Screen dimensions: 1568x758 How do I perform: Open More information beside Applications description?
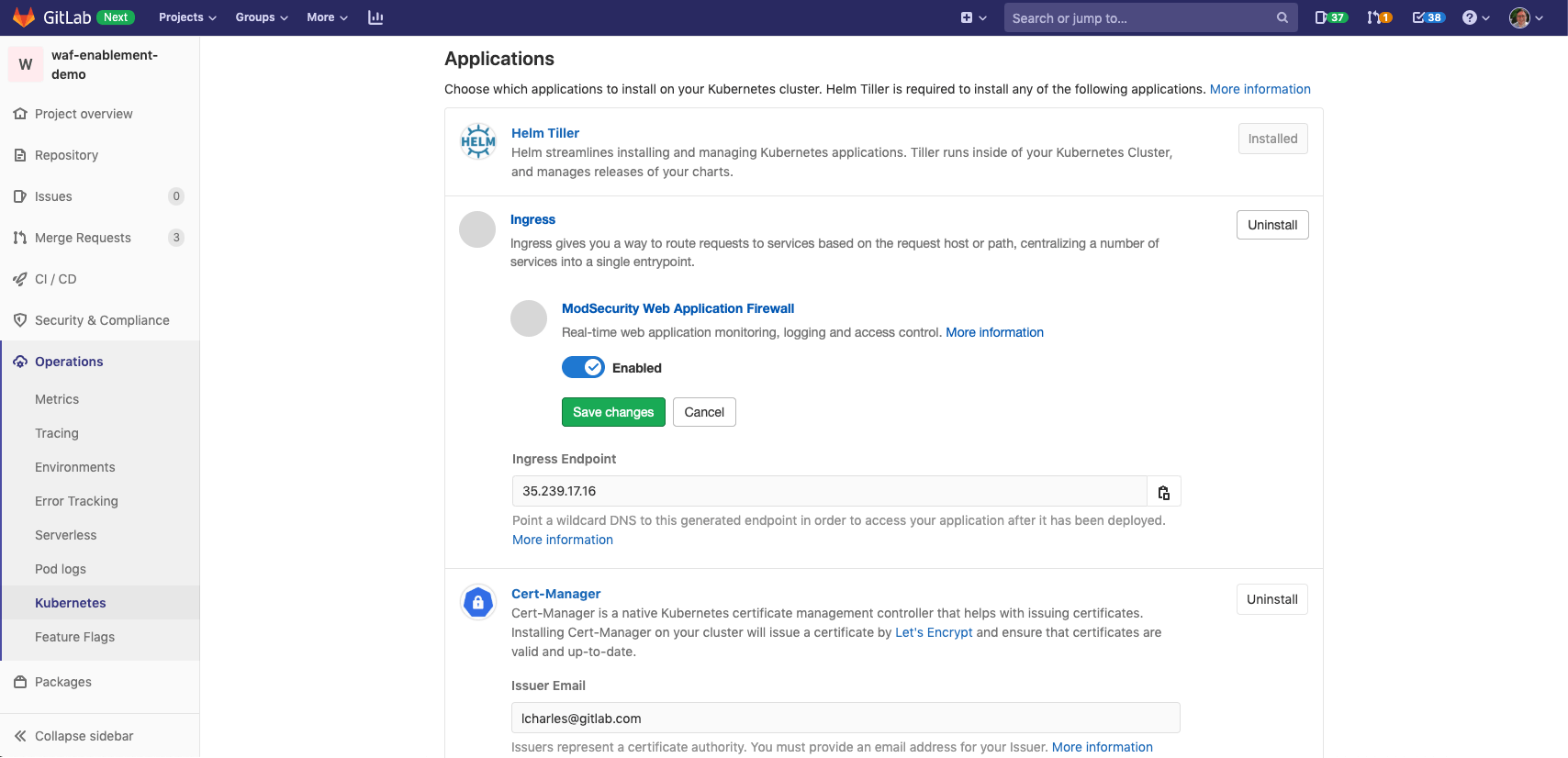1260,89
